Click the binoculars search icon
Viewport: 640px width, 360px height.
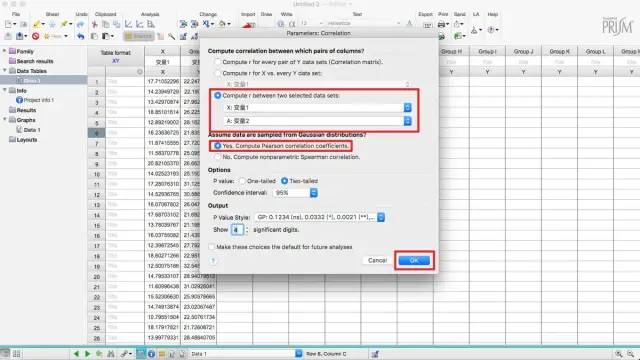[x=111, y=354]
